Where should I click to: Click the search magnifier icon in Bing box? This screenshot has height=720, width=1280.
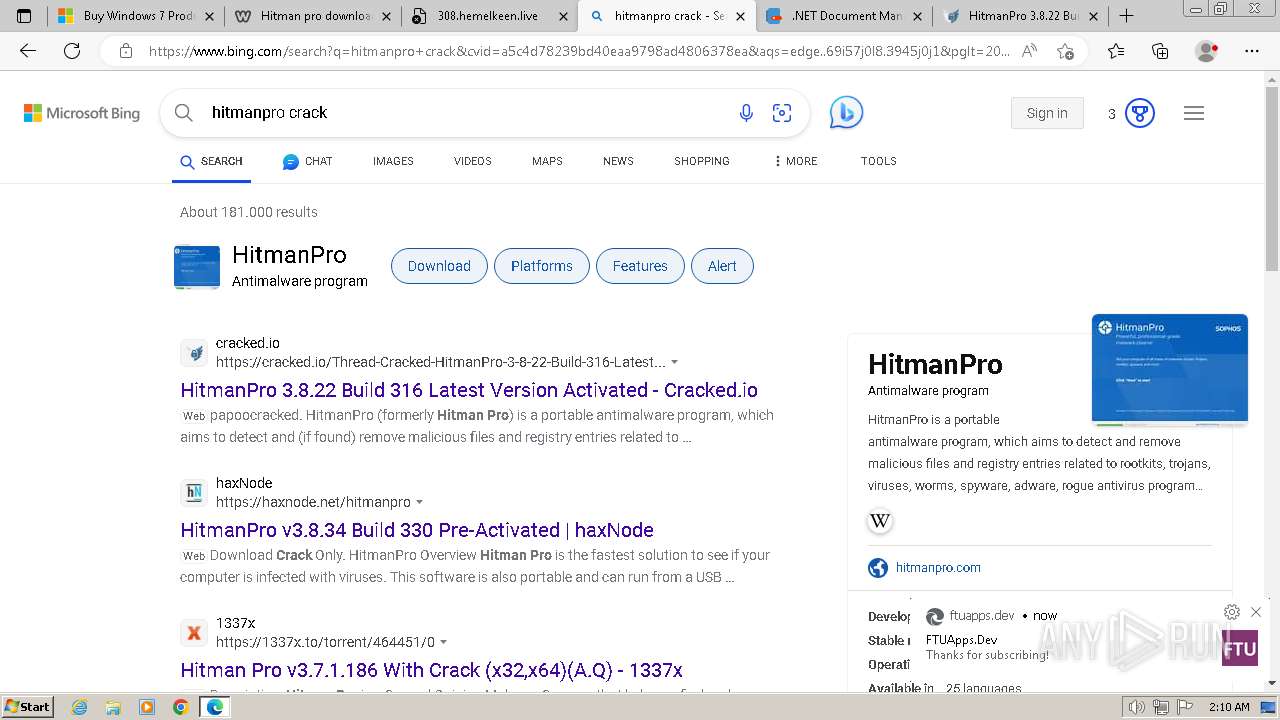tap(184, 113)
